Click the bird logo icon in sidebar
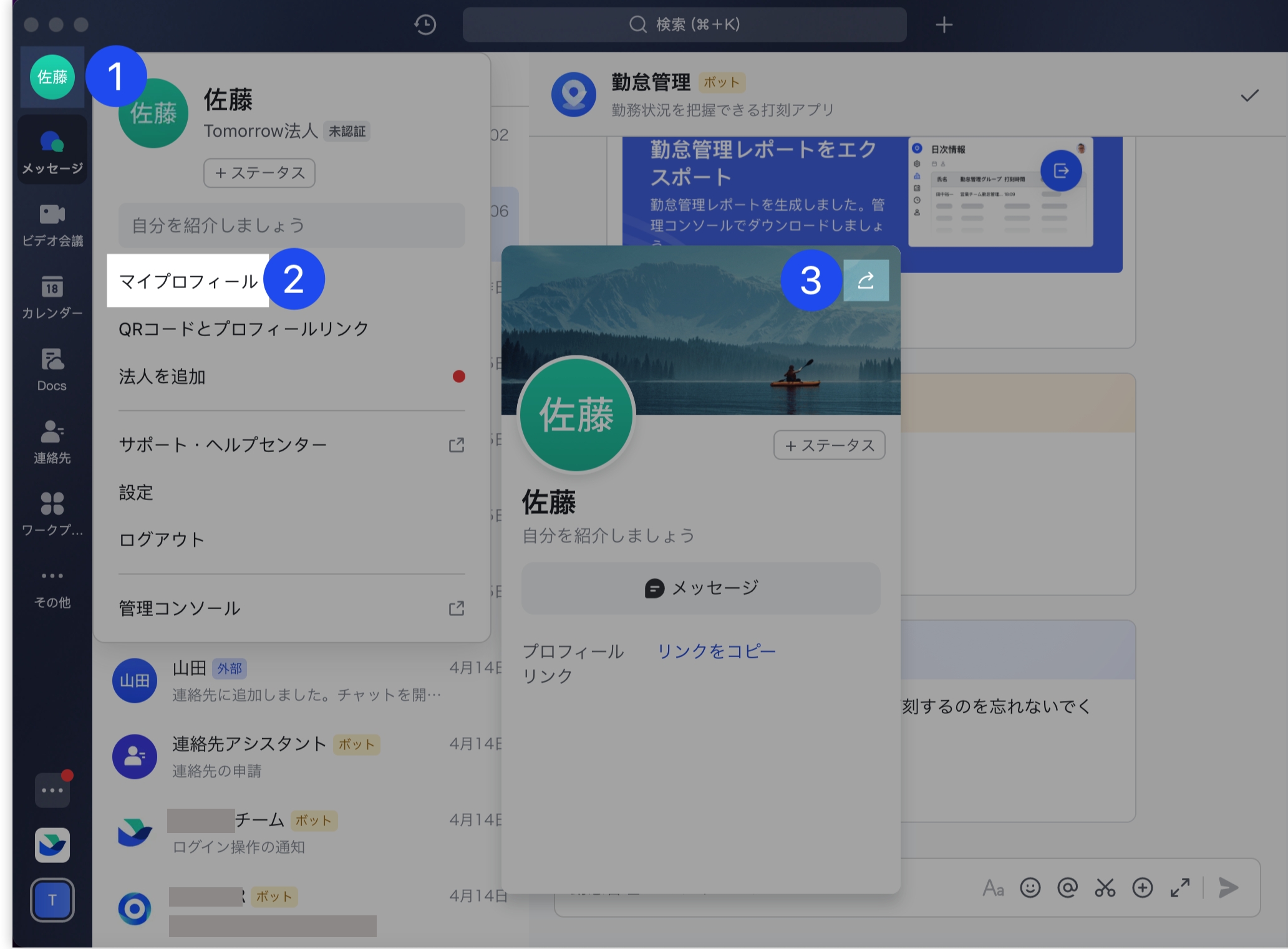Screen dimensions: 1288x949 (52, 845)
